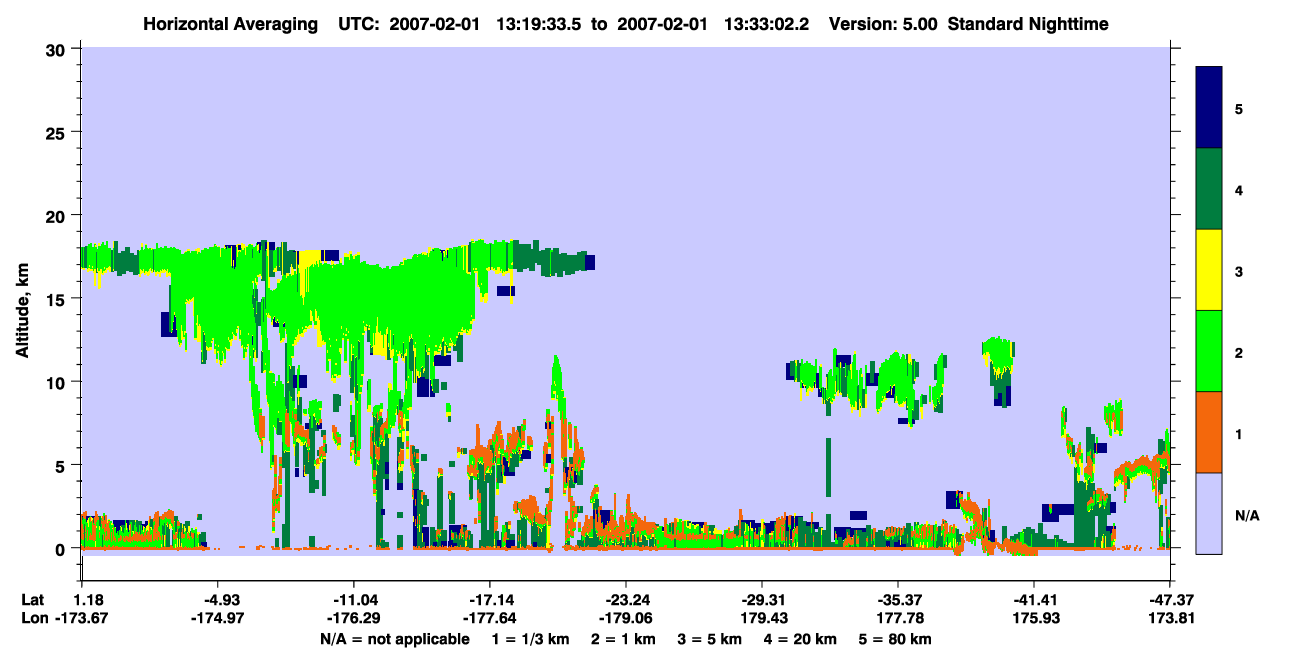1300x667 pixels.
Task: Click latitude value -29.31
Action: [762, 600]
